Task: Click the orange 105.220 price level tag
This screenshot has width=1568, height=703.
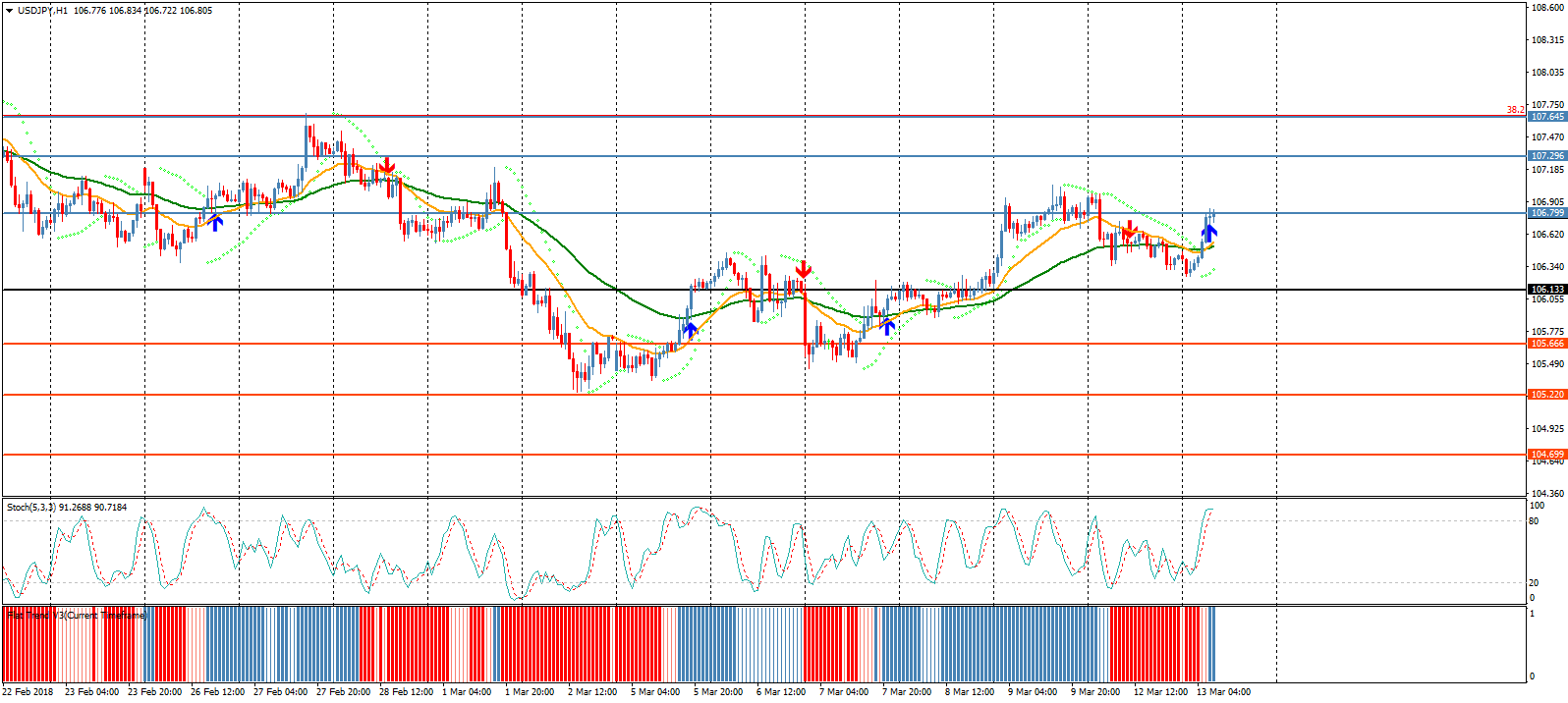Action: [1547, 395]
